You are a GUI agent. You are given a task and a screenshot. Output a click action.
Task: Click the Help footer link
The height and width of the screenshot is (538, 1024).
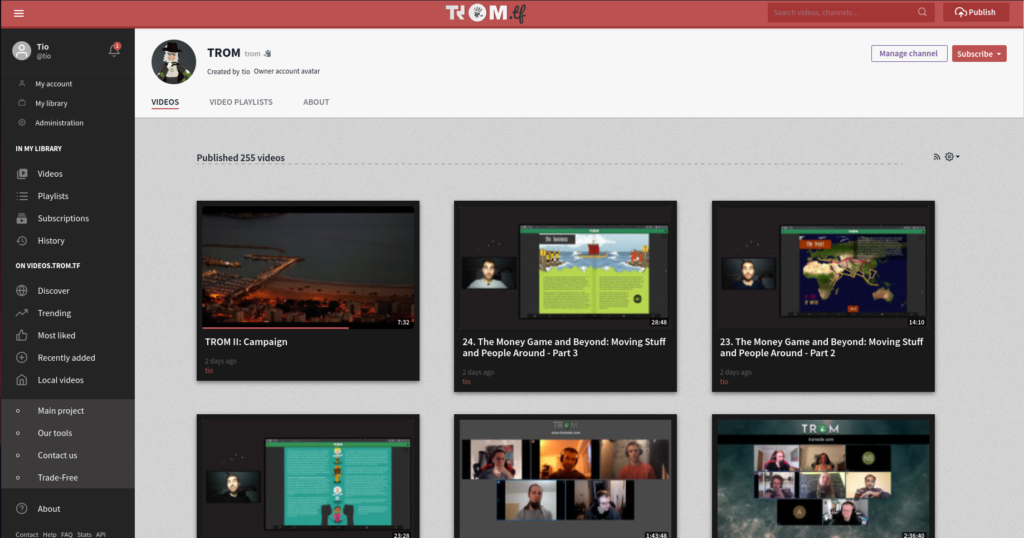click(x=50, y=534)
